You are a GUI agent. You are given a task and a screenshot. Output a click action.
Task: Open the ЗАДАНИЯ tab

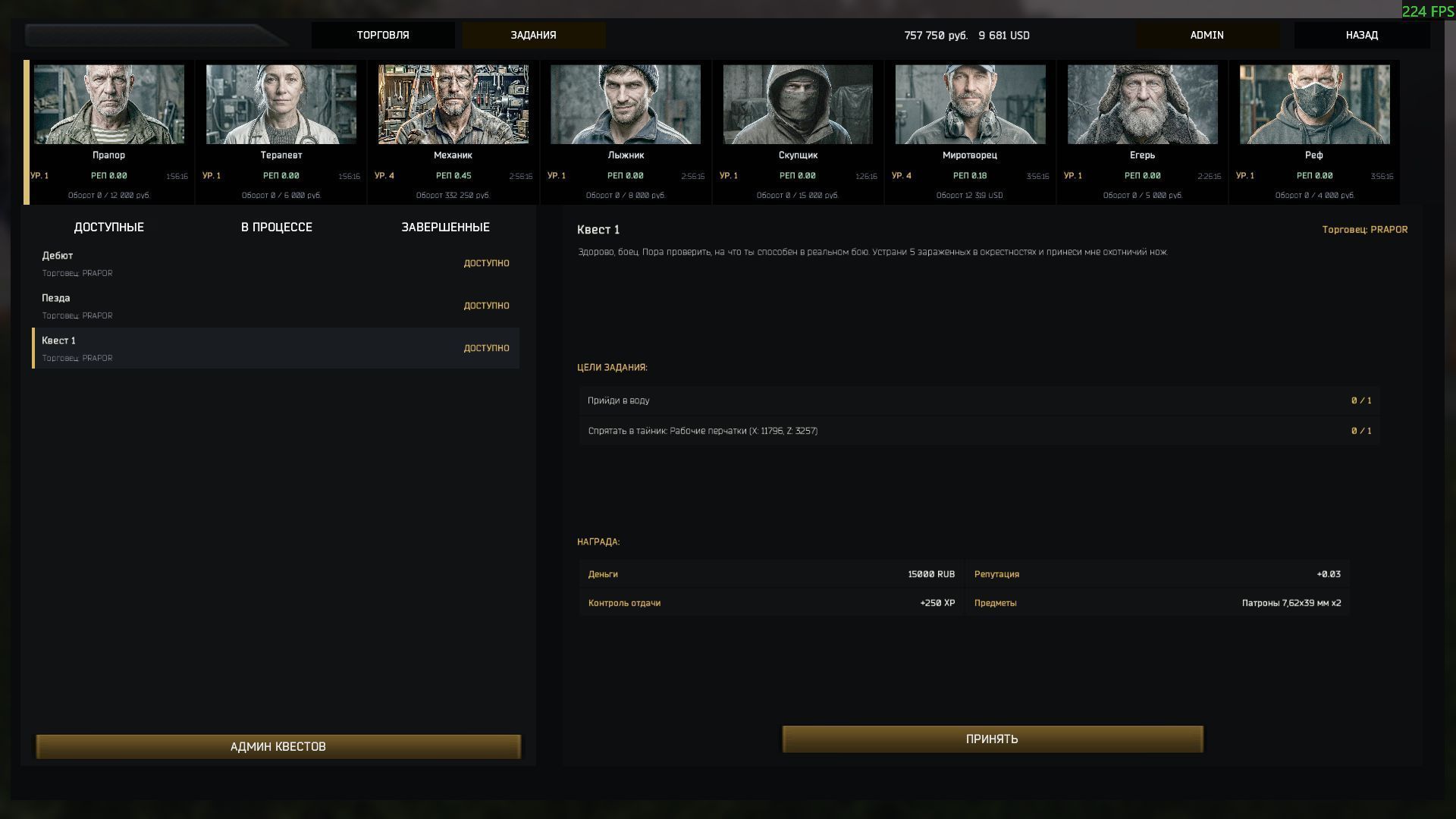[x=533, y=35]
